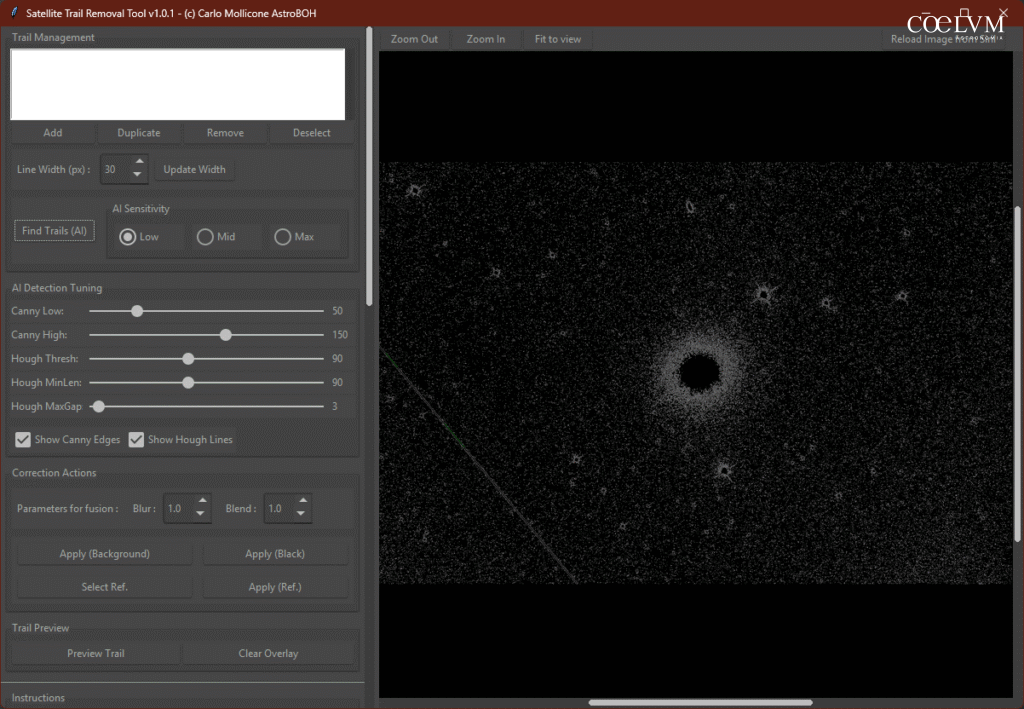
Task: Click the Zoom In toolbar button
Action: coord(486,39)
